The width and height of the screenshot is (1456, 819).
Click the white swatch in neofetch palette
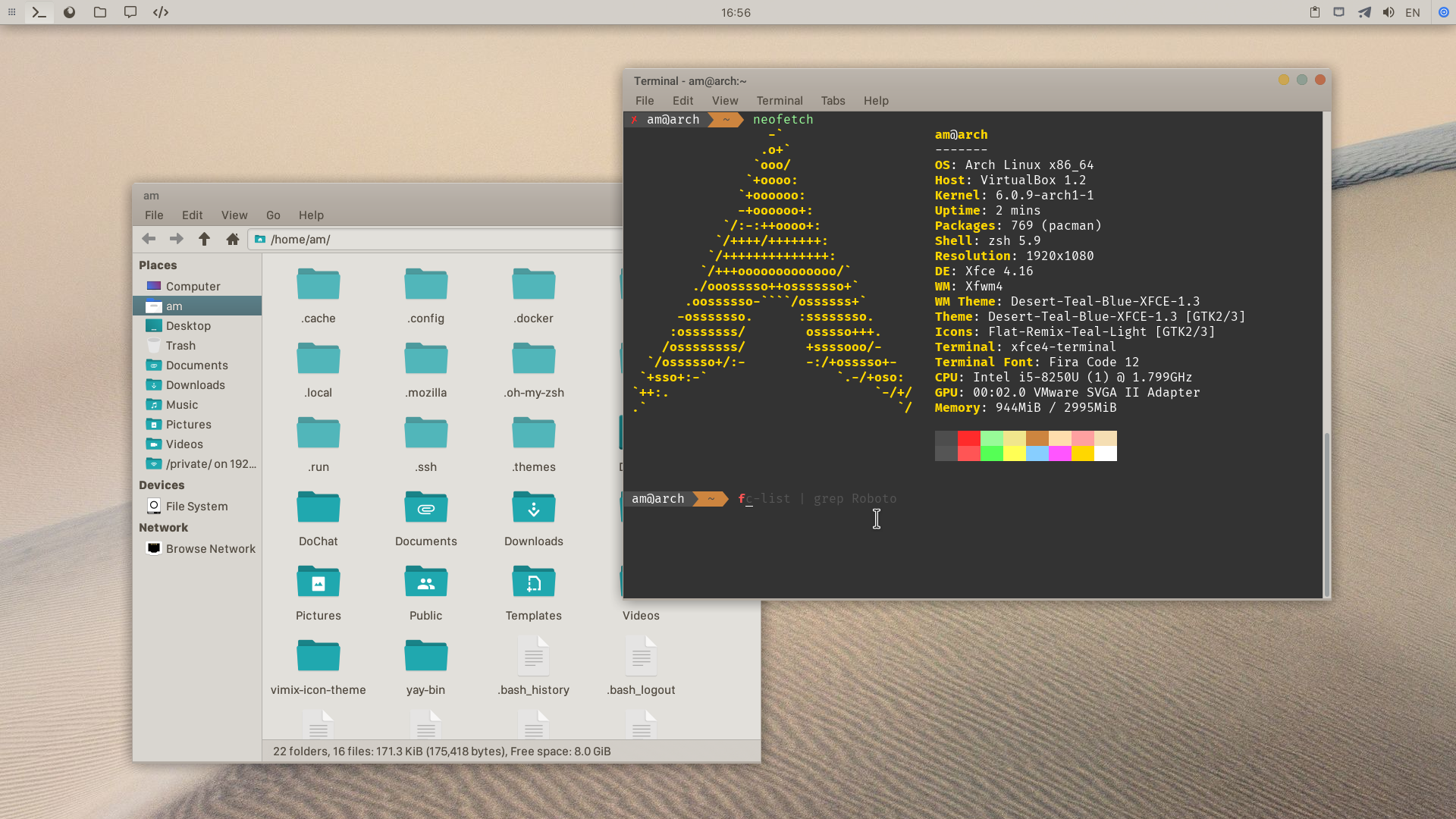pyautogui.click(x=1106, y=453)
